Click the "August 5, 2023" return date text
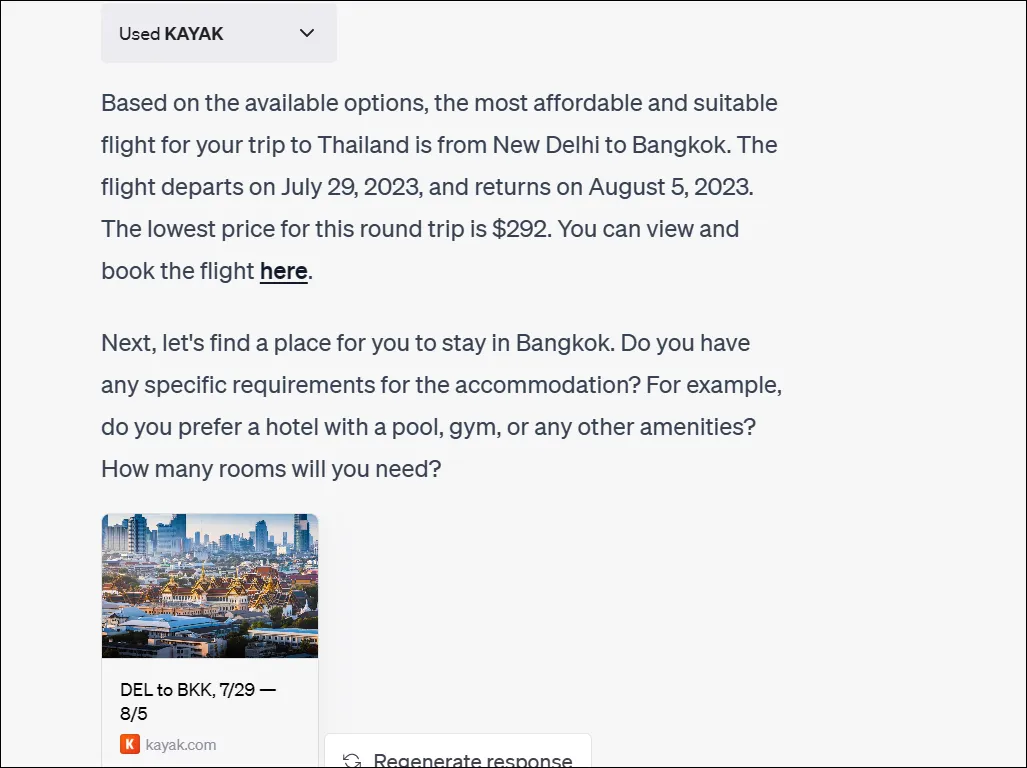This screenshot has width=1027, height=768. [670, 187]
